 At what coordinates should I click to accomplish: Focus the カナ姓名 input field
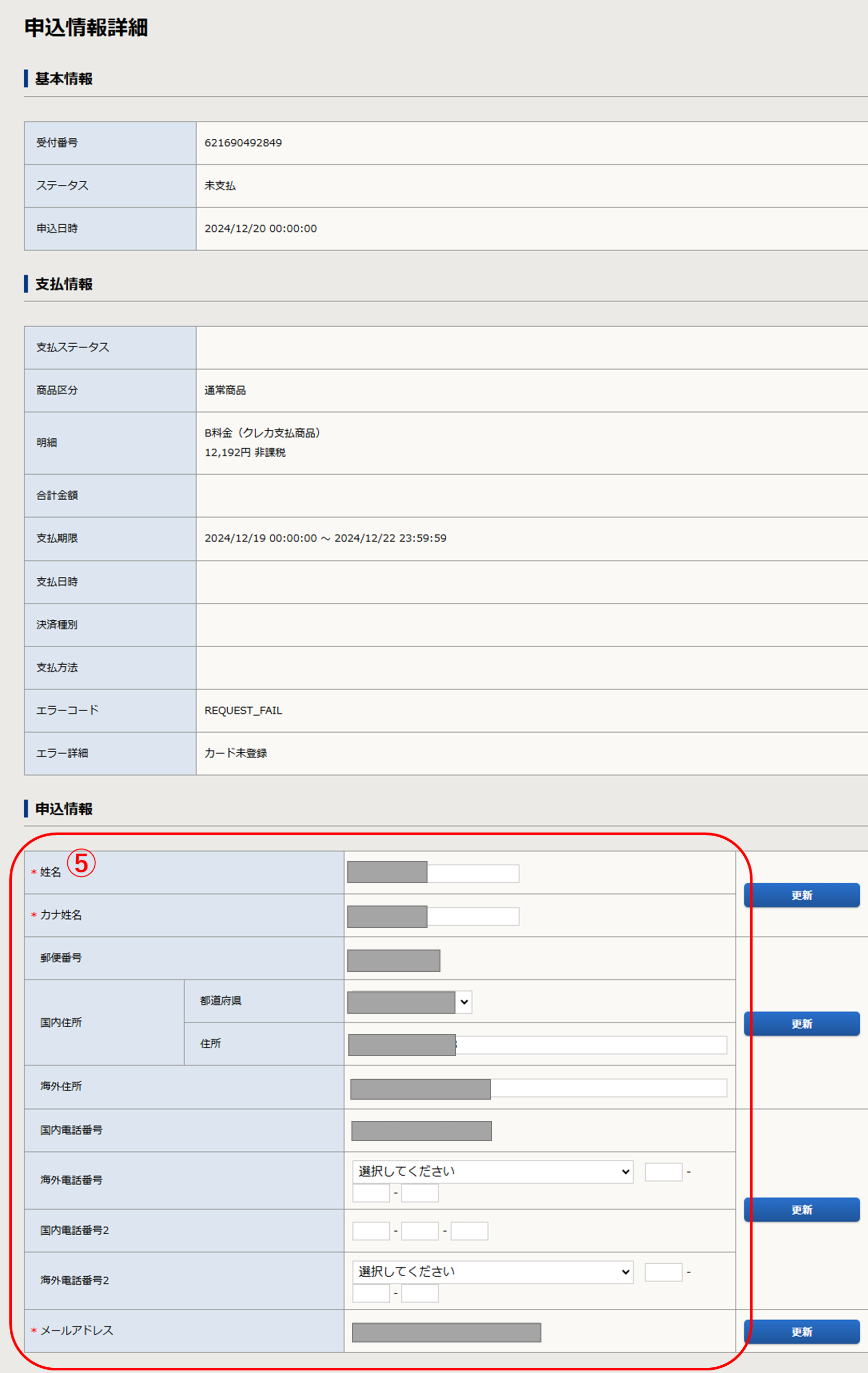point(433,916)
